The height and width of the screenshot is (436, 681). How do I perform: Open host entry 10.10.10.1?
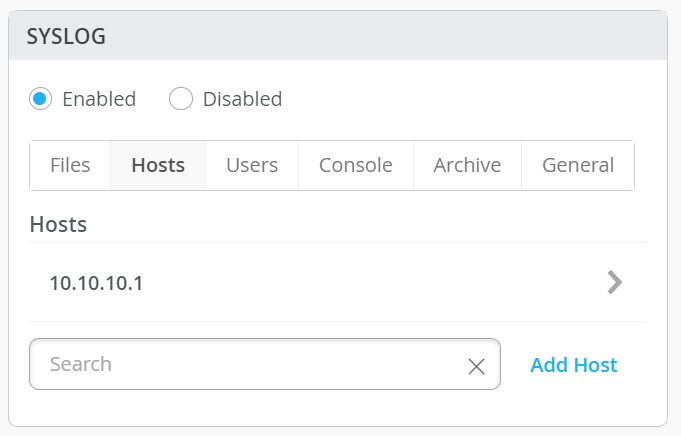click(x=96, y=283)
